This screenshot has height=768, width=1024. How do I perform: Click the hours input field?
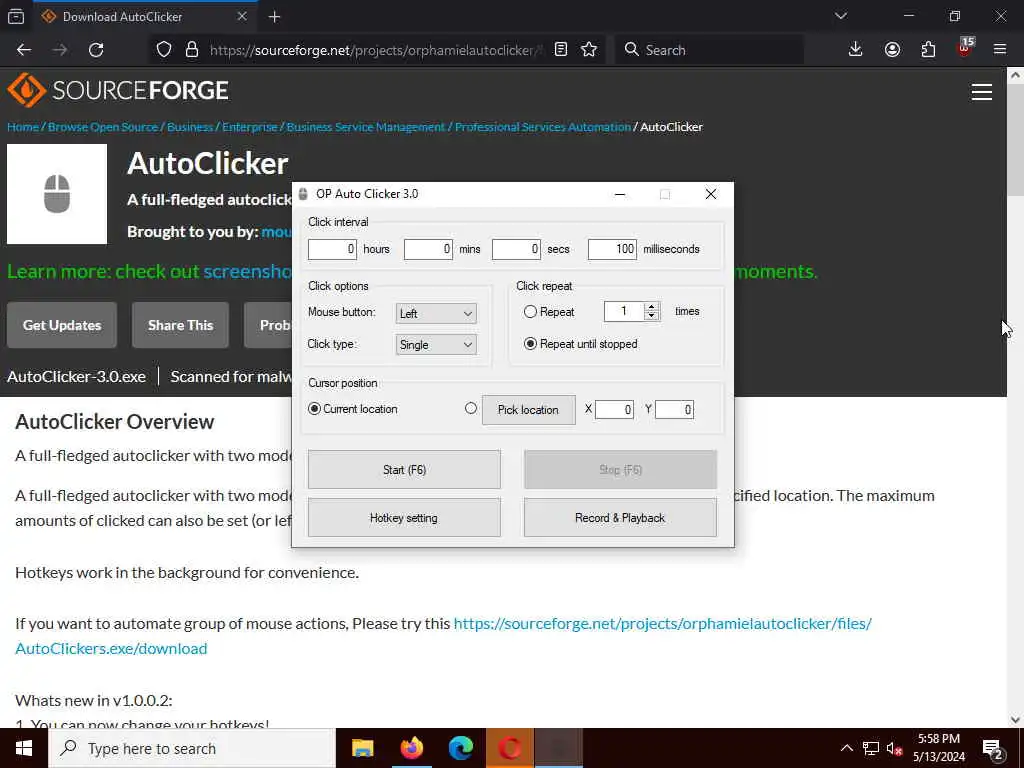[332, 249]
